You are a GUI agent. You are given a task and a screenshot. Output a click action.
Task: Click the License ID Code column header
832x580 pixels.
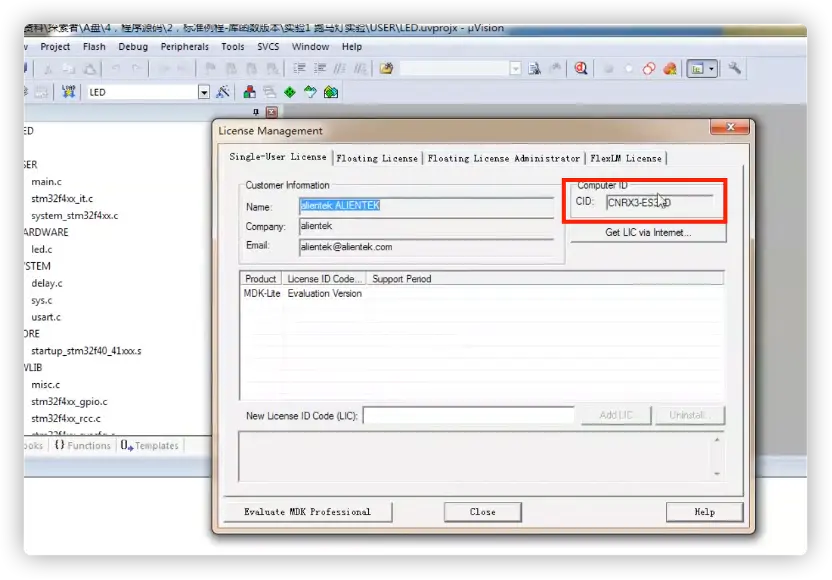pyautogui.click(x=324, y=279)
